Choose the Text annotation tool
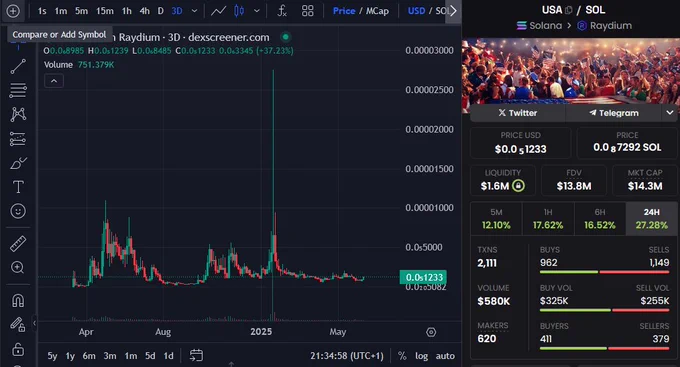This screenshot has width=680, height=367. 18,187
